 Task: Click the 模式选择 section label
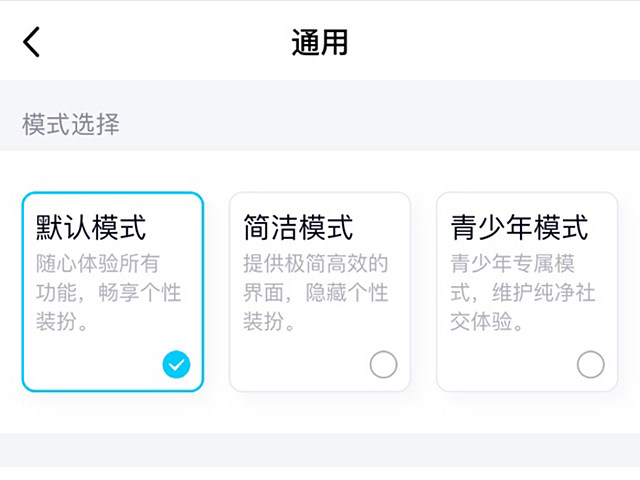[71, 125]
